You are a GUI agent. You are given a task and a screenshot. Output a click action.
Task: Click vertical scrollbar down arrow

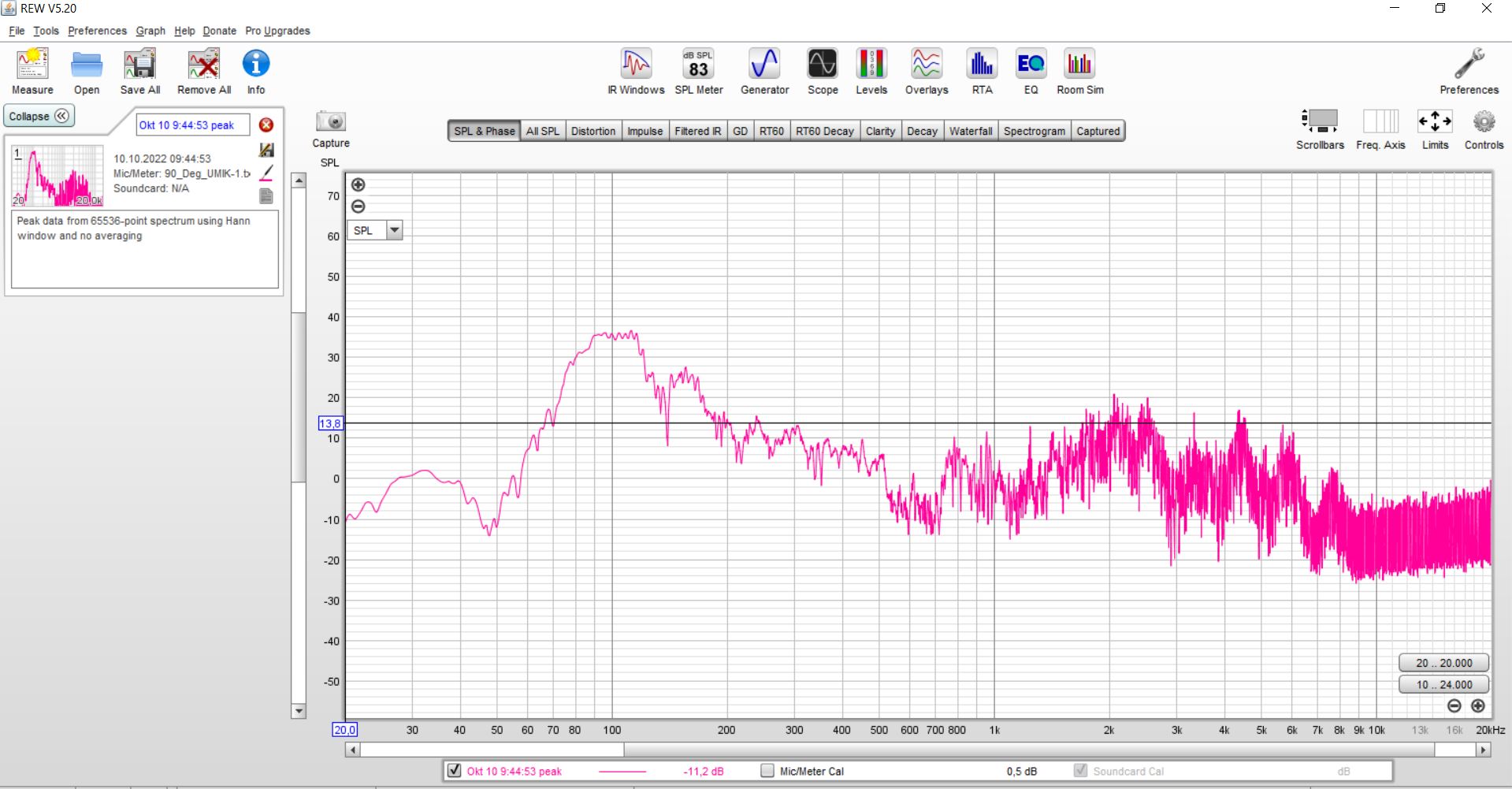[x=299, y=711]
